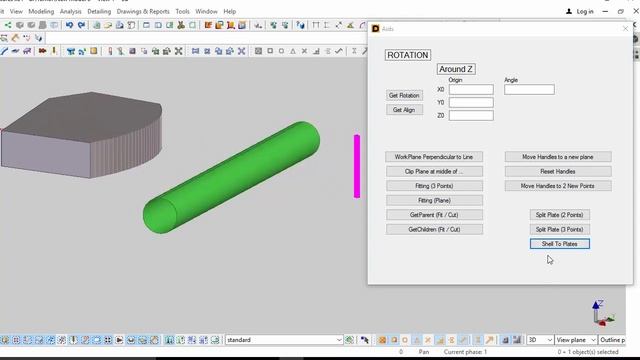This screenshot has width=640, height=360.
Task: Select the magenta vertical bar object
Action: click(x=357, y=166)
